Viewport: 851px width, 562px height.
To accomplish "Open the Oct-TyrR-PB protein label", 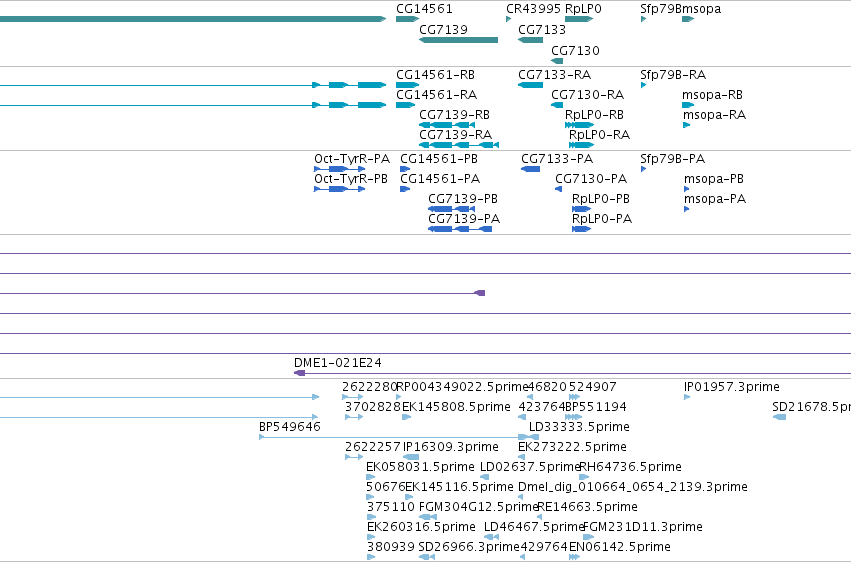I will click(351, 179).
